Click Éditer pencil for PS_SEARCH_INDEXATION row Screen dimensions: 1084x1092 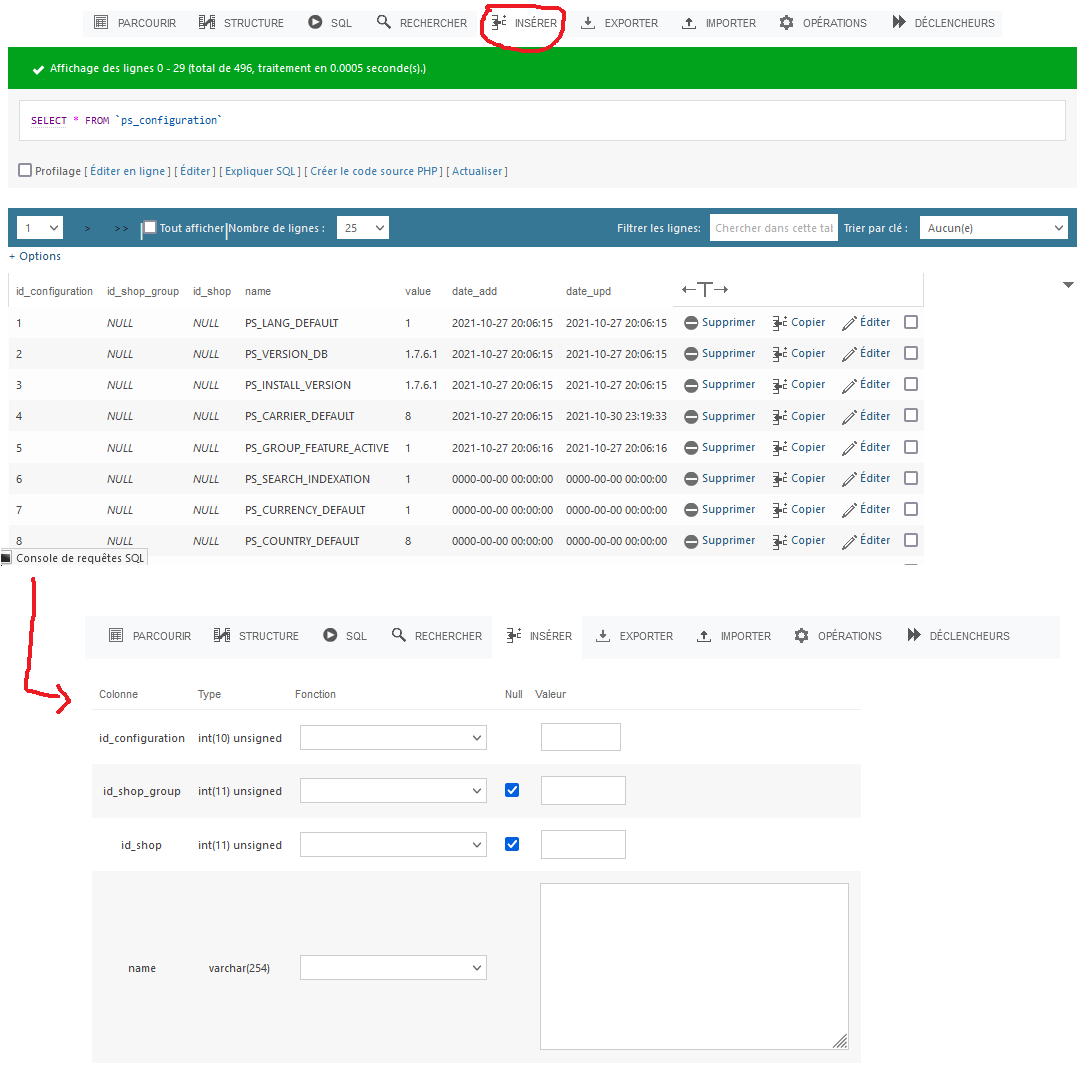[x=849, y=480]
